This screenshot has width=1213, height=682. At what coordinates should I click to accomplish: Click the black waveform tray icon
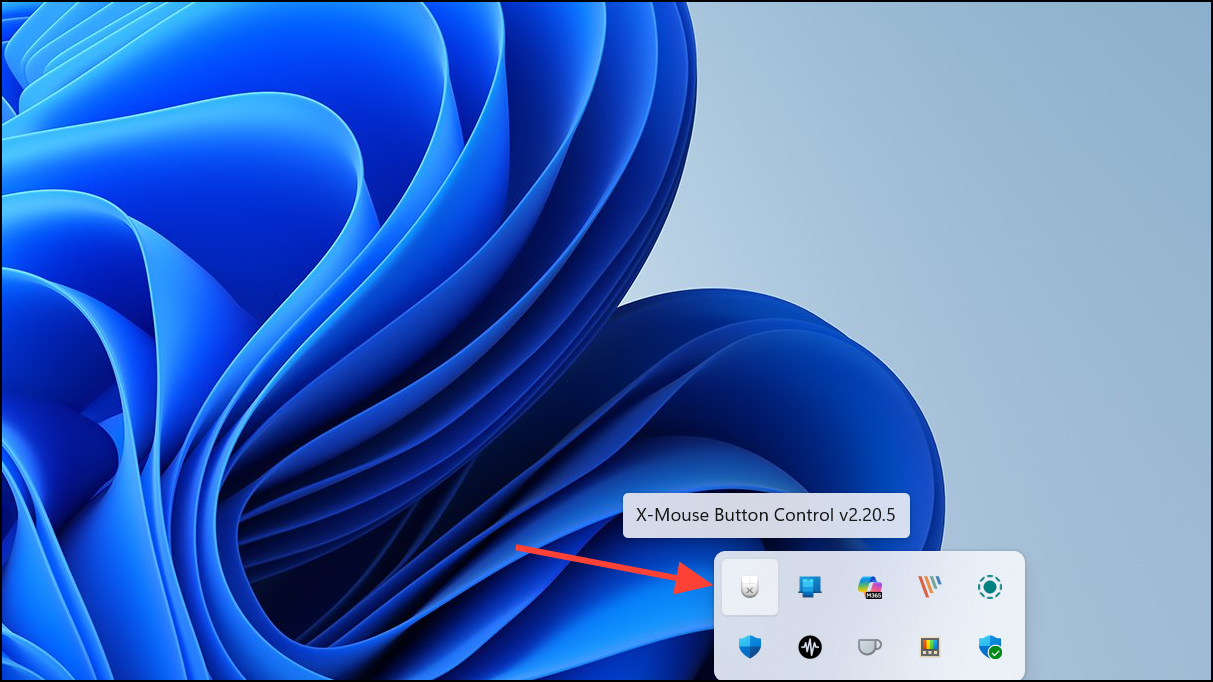click(809, 647)
